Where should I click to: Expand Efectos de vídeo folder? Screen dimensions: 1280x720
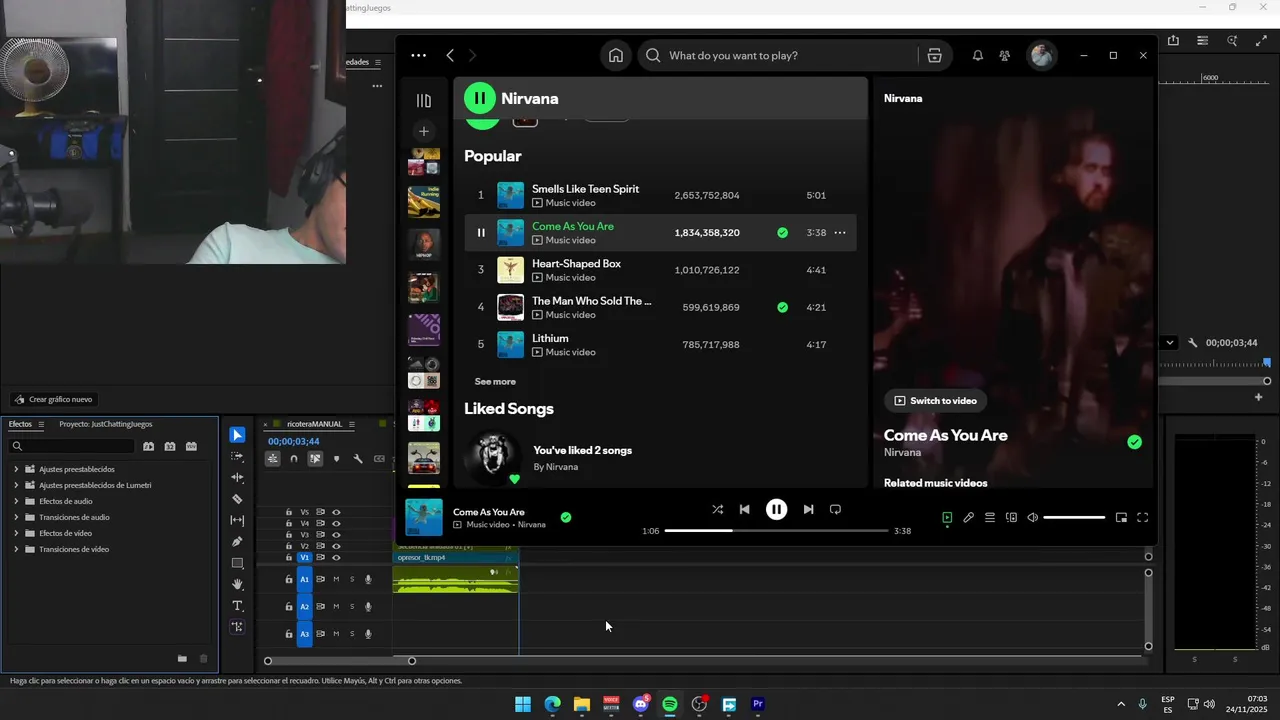pyautogui.click(x=16, y=533)
